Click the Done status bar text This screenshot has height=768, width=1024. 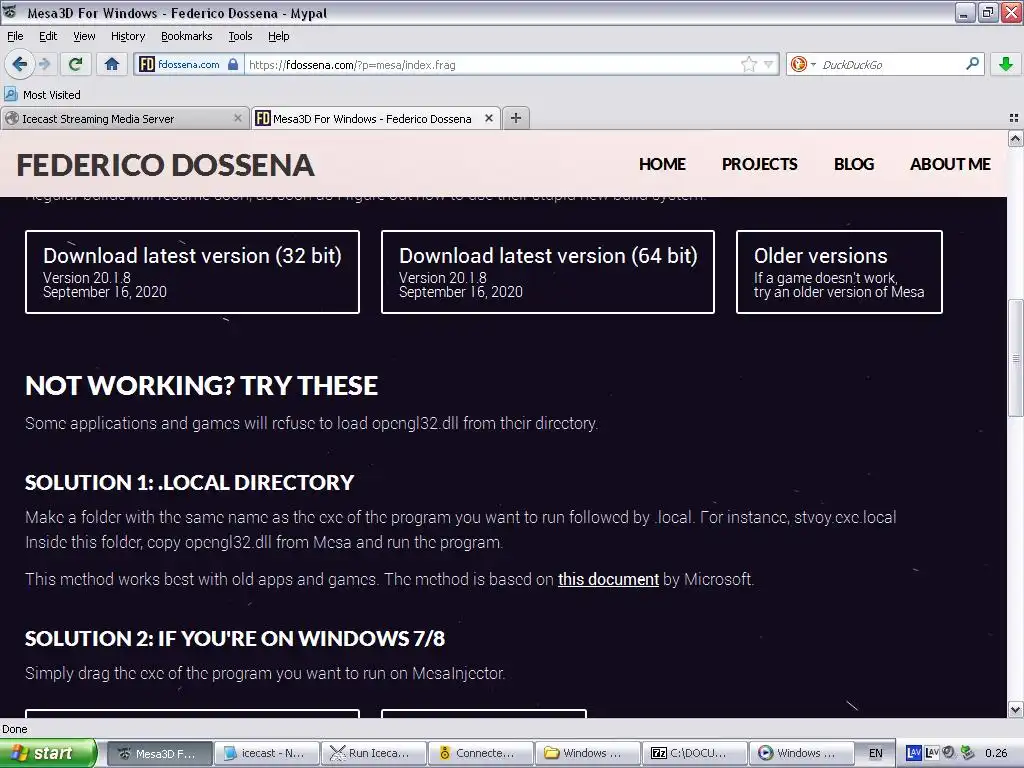tap(15, 729)
